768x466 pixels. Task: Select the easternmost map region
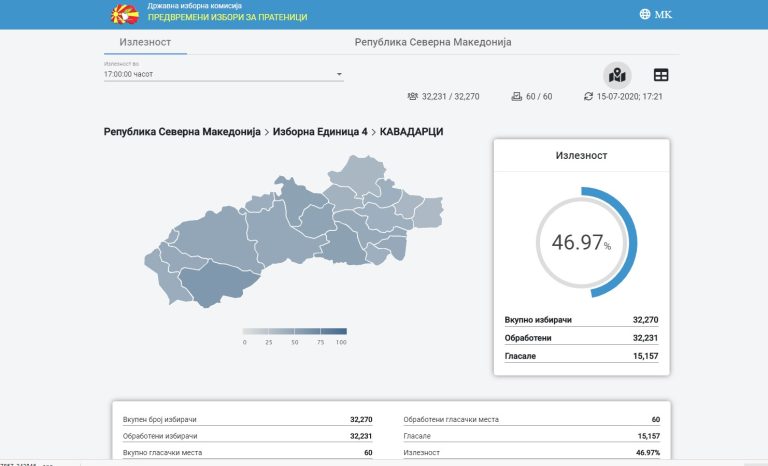pos(430,213)
